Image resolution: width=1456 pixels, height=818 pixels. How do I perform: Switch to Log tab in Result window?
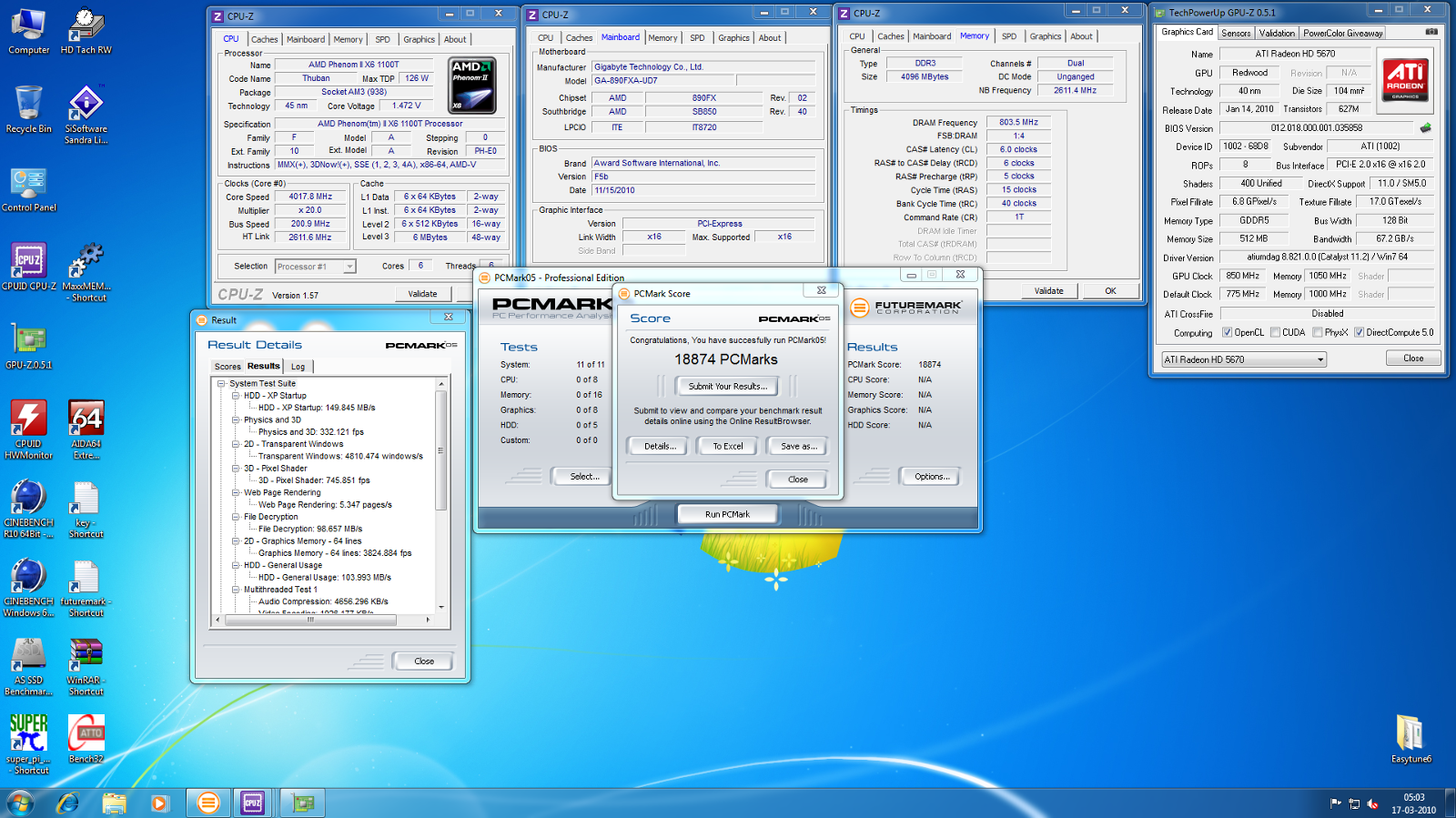298,367
